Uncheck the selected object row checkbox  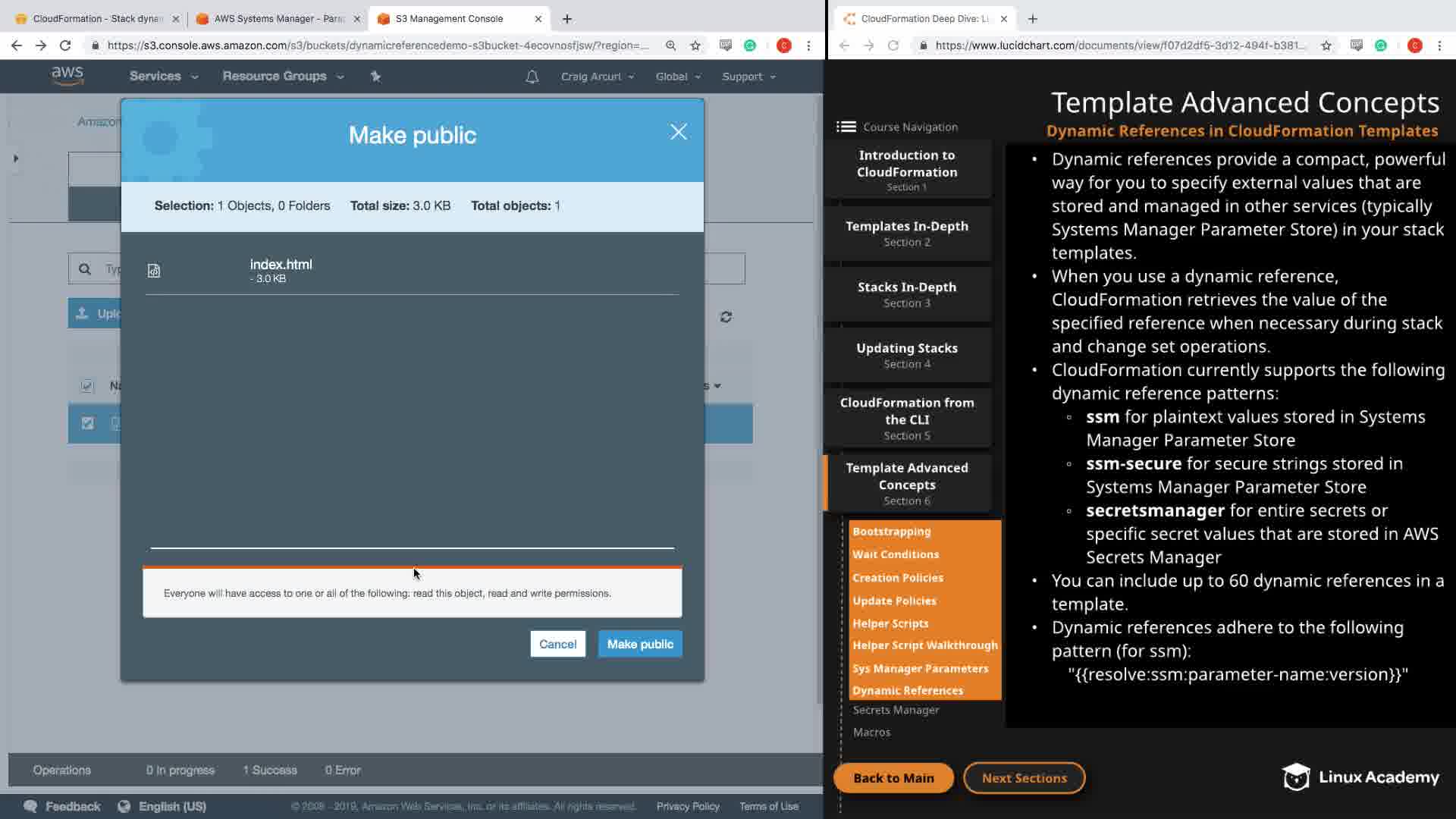88,423
